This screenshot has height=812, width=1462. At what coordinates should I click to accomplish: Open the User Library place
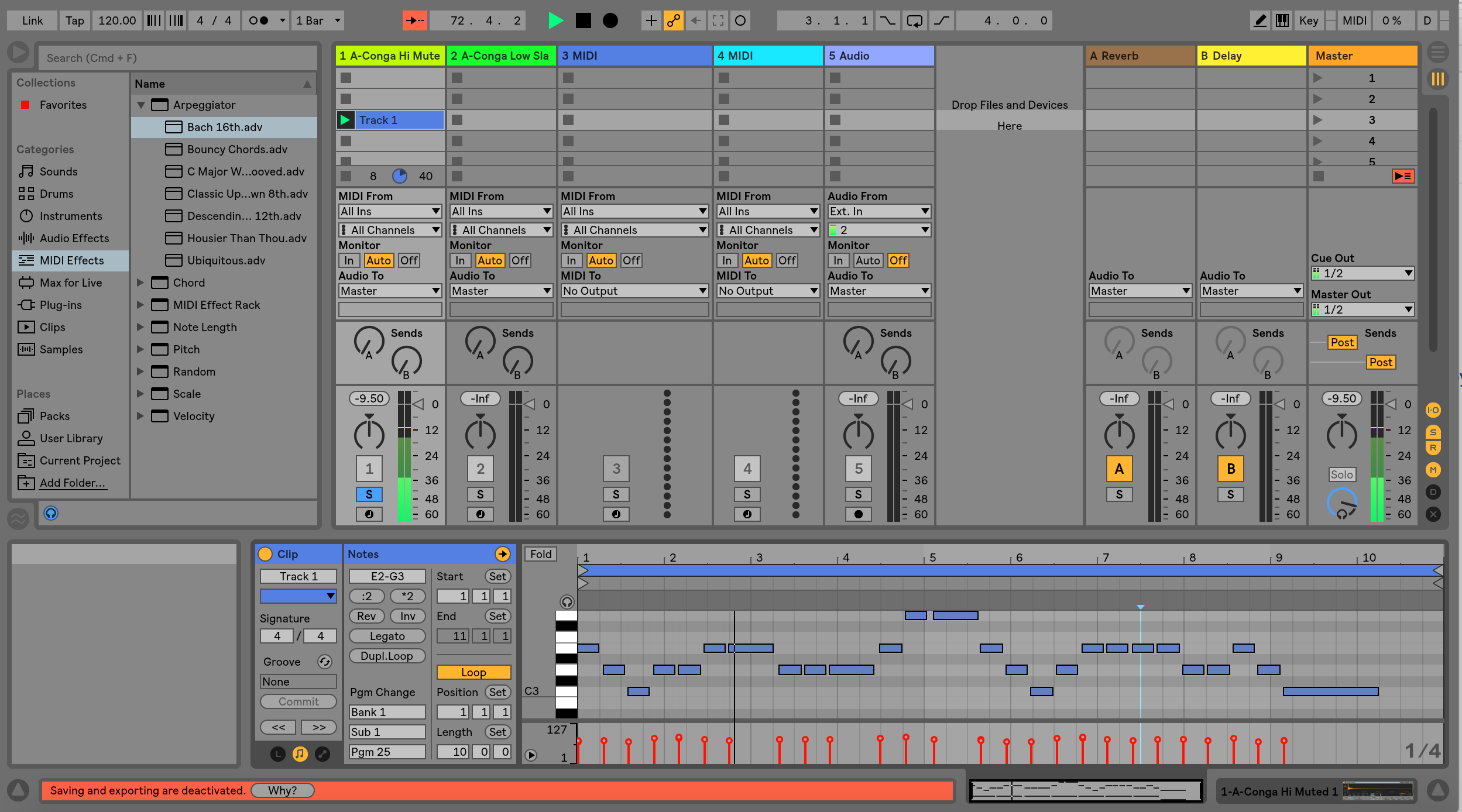coord(71,438)
